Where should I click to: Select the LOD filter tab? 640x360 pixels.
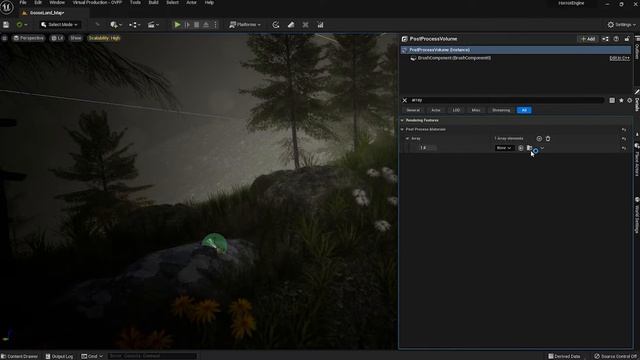point(456,110)
